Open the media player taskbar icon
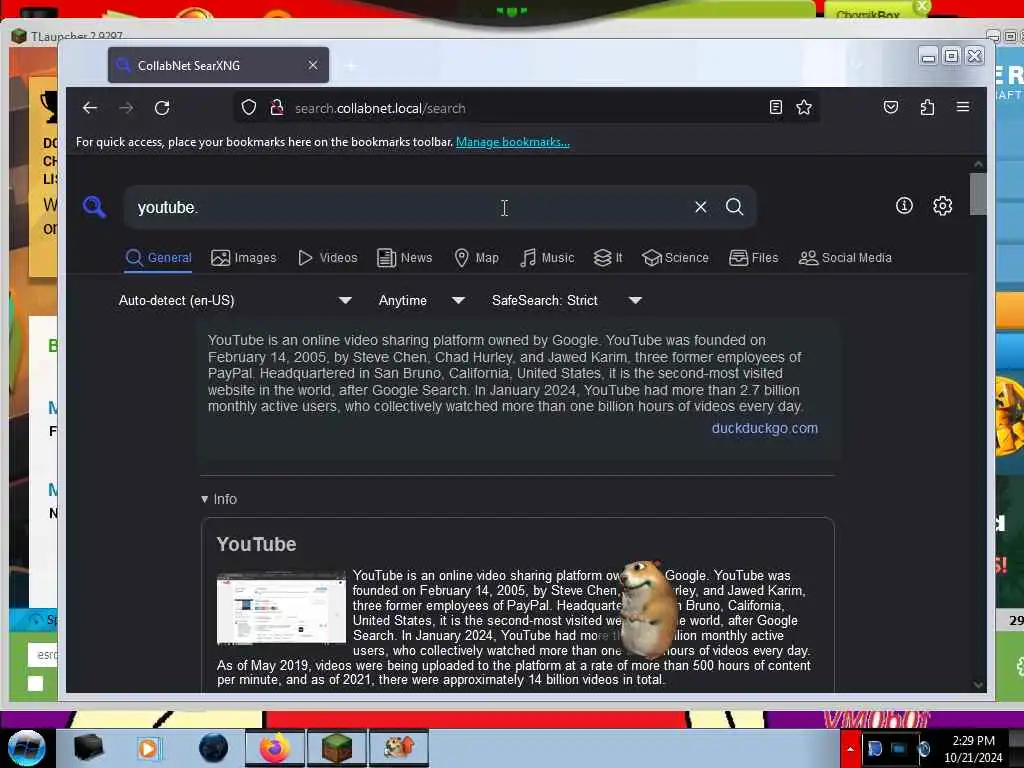The width and height of the screenshot is (1024, 768). (148, 748)
